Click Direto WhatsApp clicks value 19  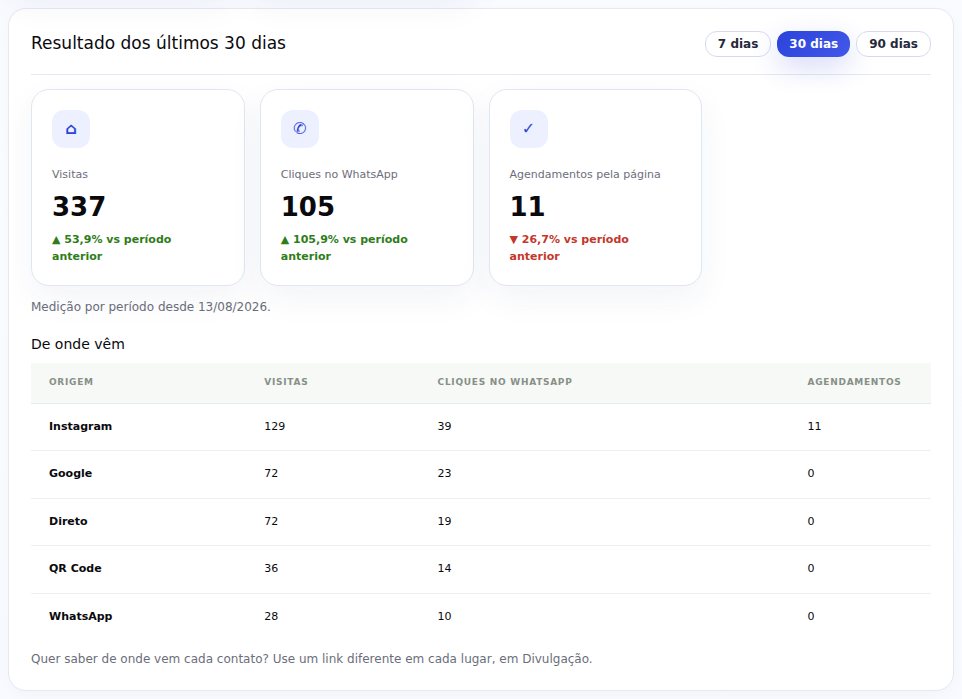(444, 521)
